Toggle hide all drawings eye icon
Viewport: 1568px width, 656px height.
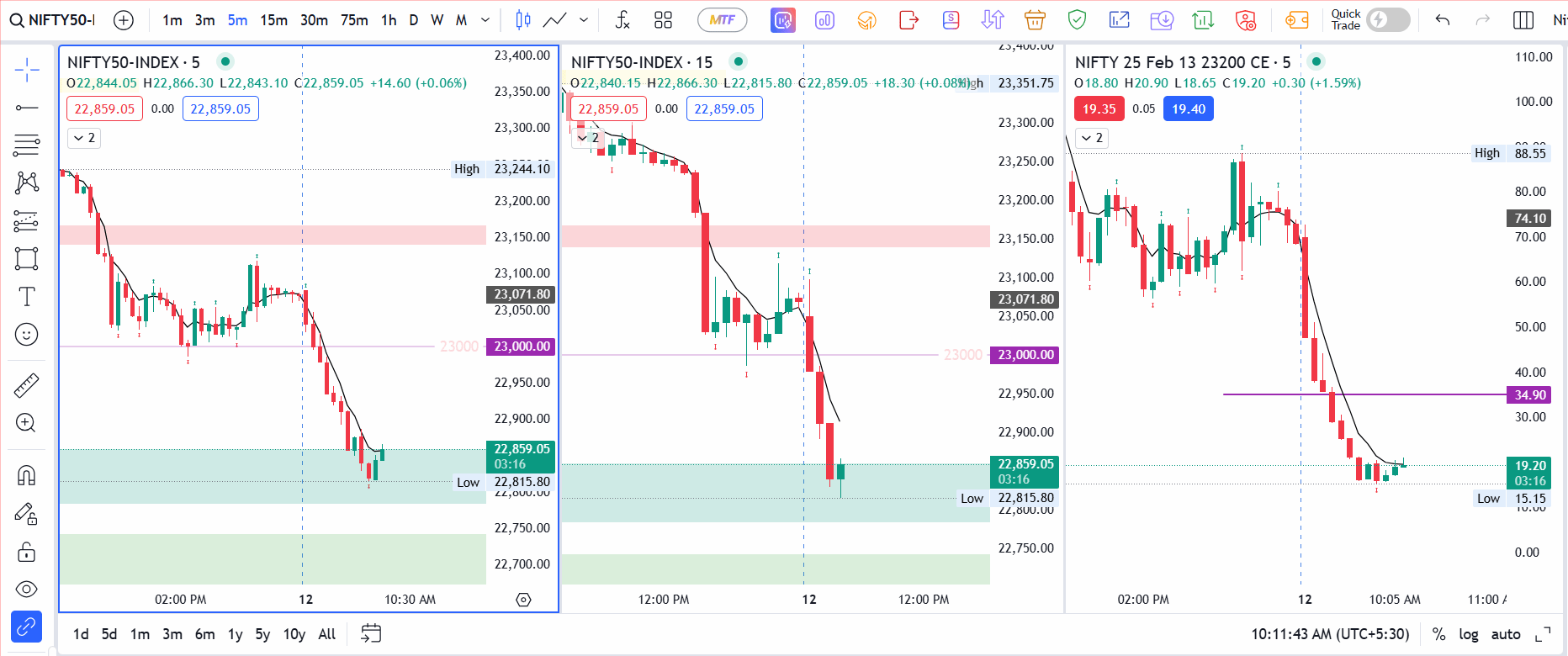pyautogui.click(x=26, y=589)
